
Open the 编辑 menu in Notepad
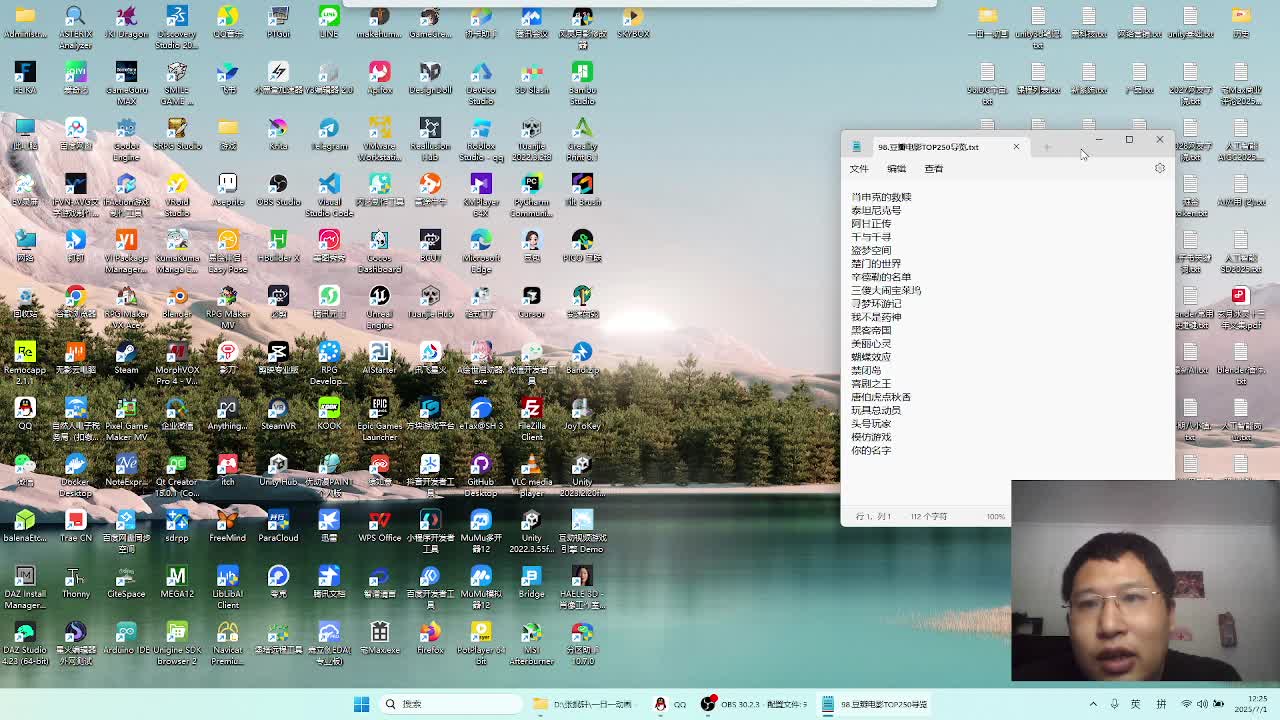(x=896, y=169)
